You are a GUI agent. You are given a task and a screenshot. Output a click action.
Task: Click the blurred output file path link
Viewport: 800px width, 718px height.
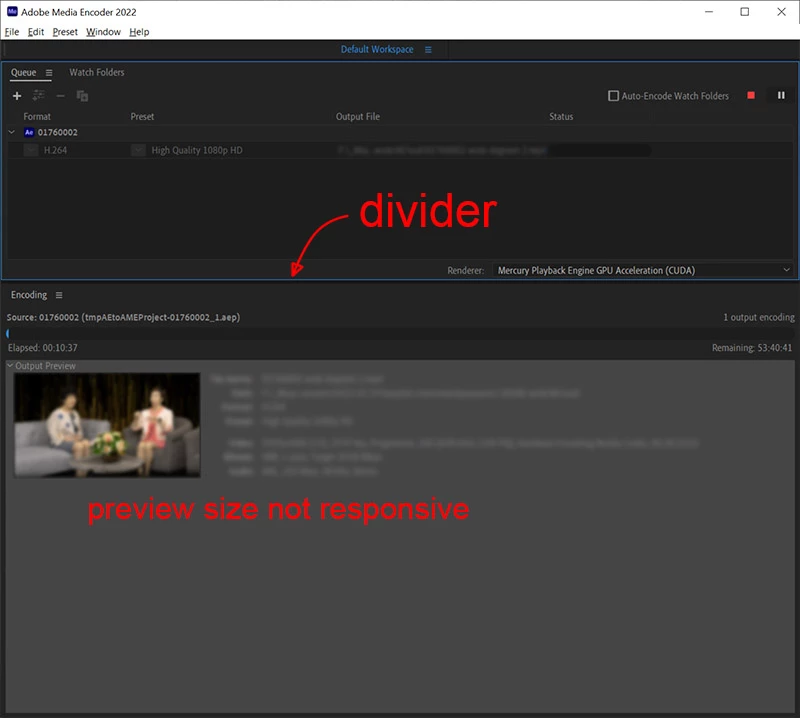[x=441, y=150]
